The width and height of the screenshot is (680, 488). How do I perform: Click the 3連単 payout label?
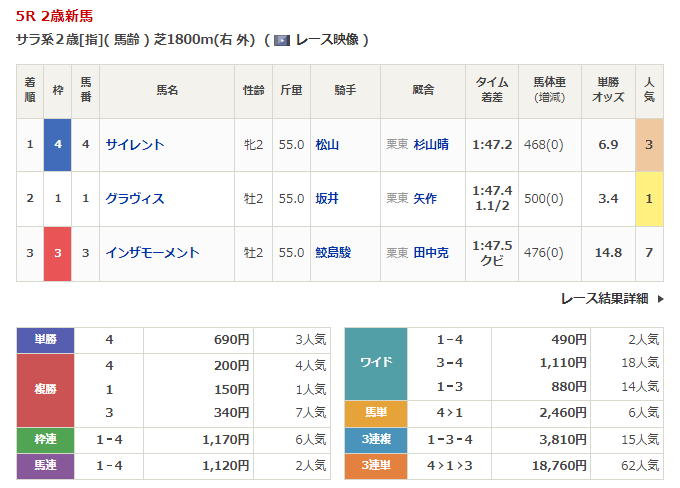coord(376,465)
